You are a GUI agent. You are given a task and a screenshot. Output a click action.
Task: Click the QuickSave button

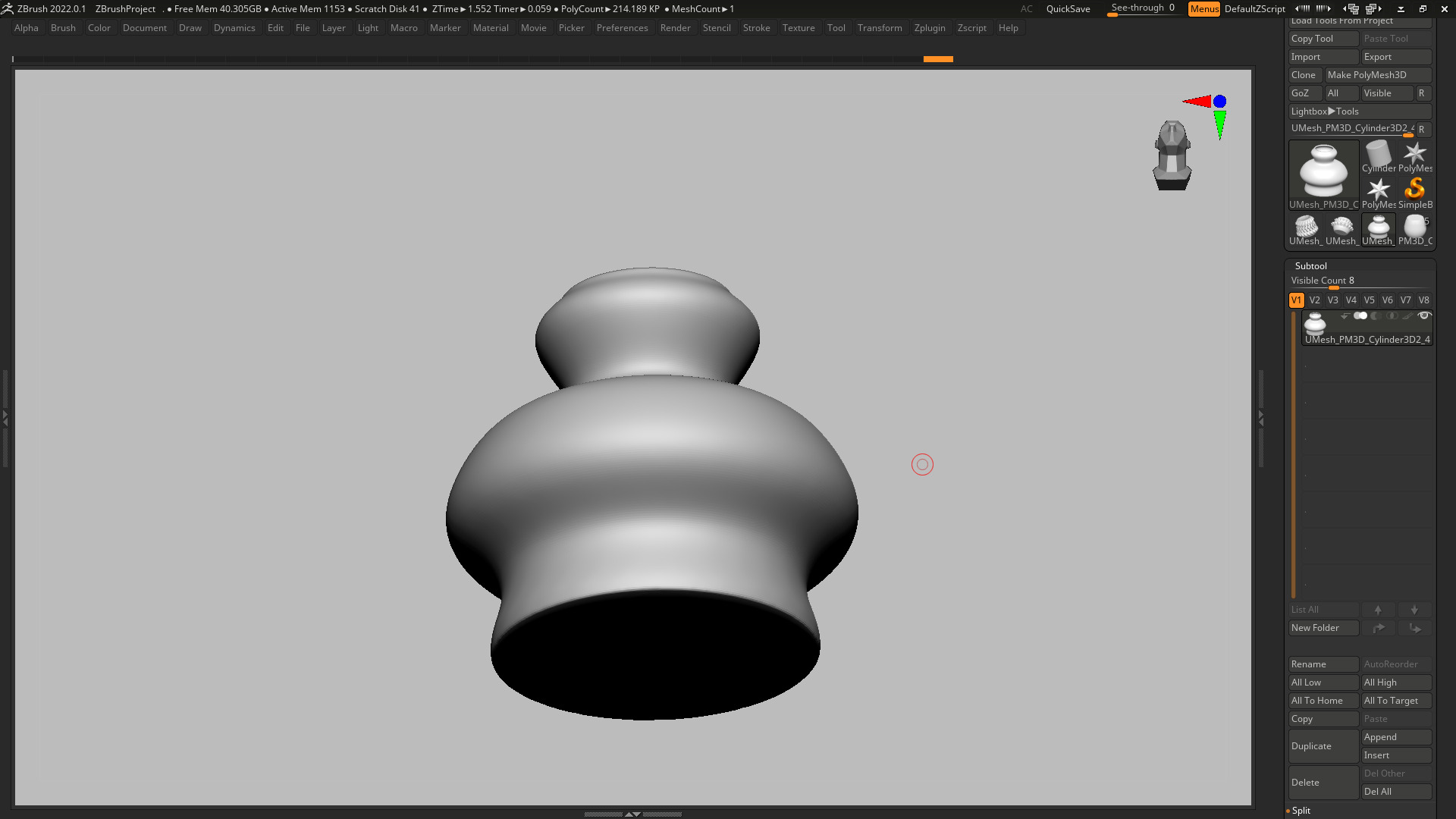coord(1068,9)
